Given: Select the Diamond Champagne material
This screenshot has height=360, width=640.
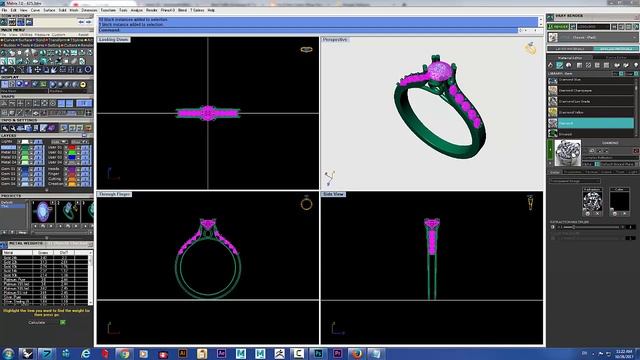Looking at the screenshot, I should pos(591,91).
